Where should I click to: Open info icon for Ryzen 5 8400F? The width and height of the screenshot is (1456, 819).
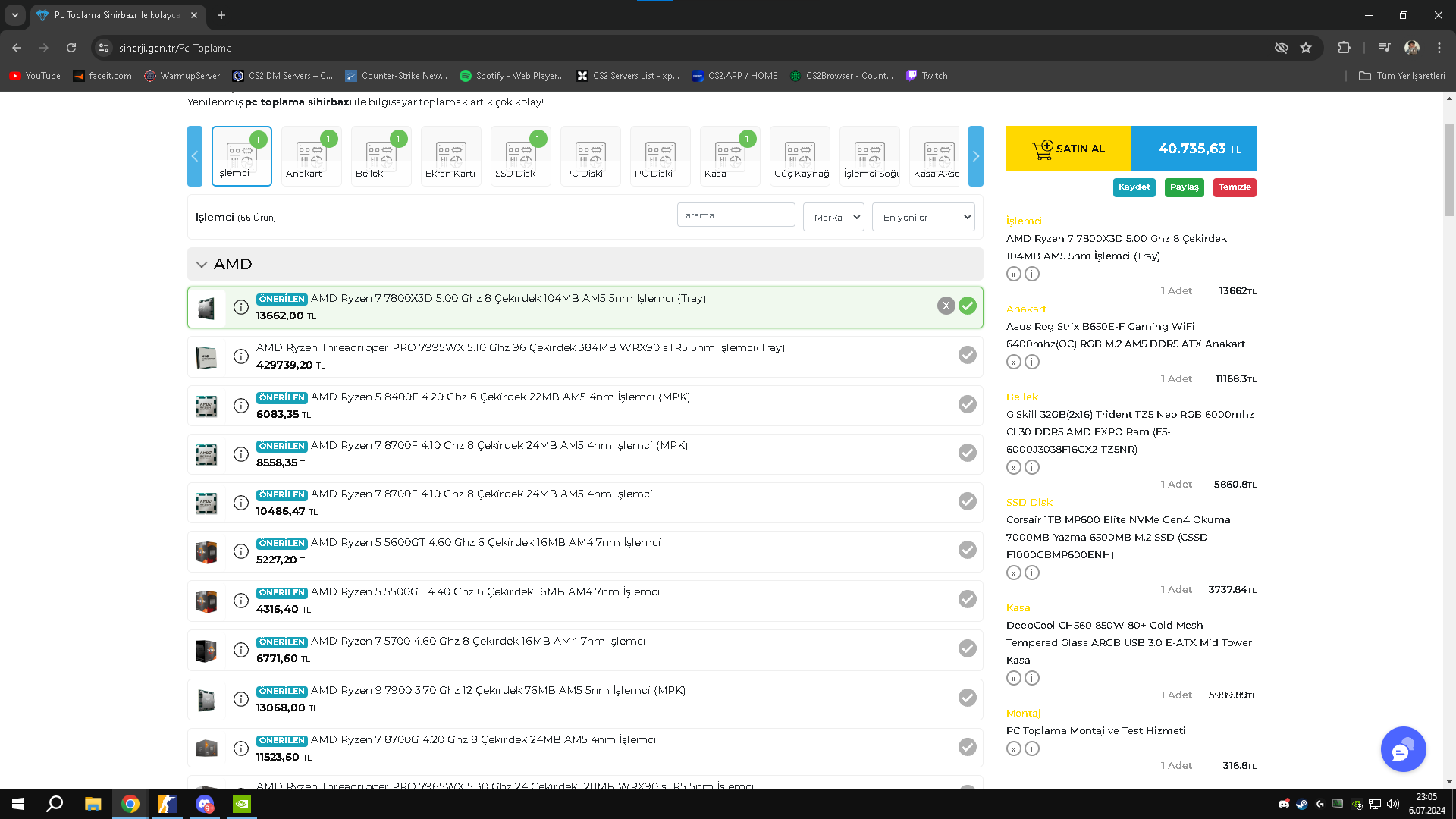240,406
